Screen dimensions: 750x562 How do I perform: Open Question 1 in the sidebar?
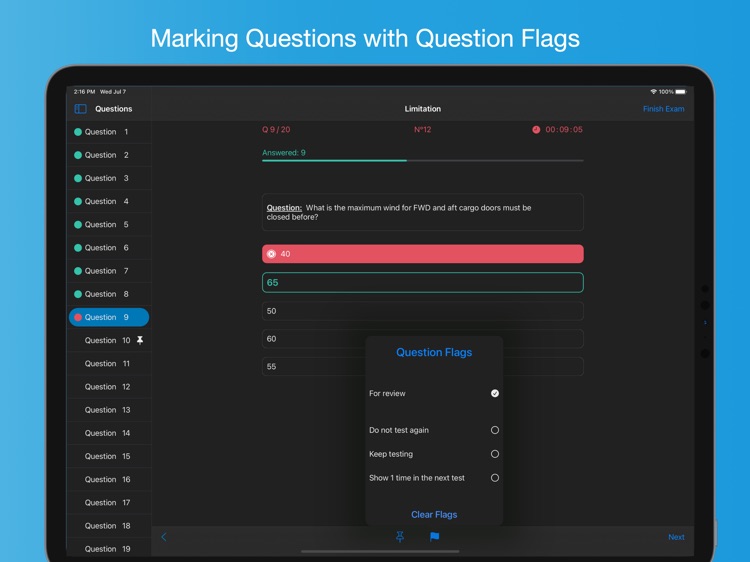point(109,132)
